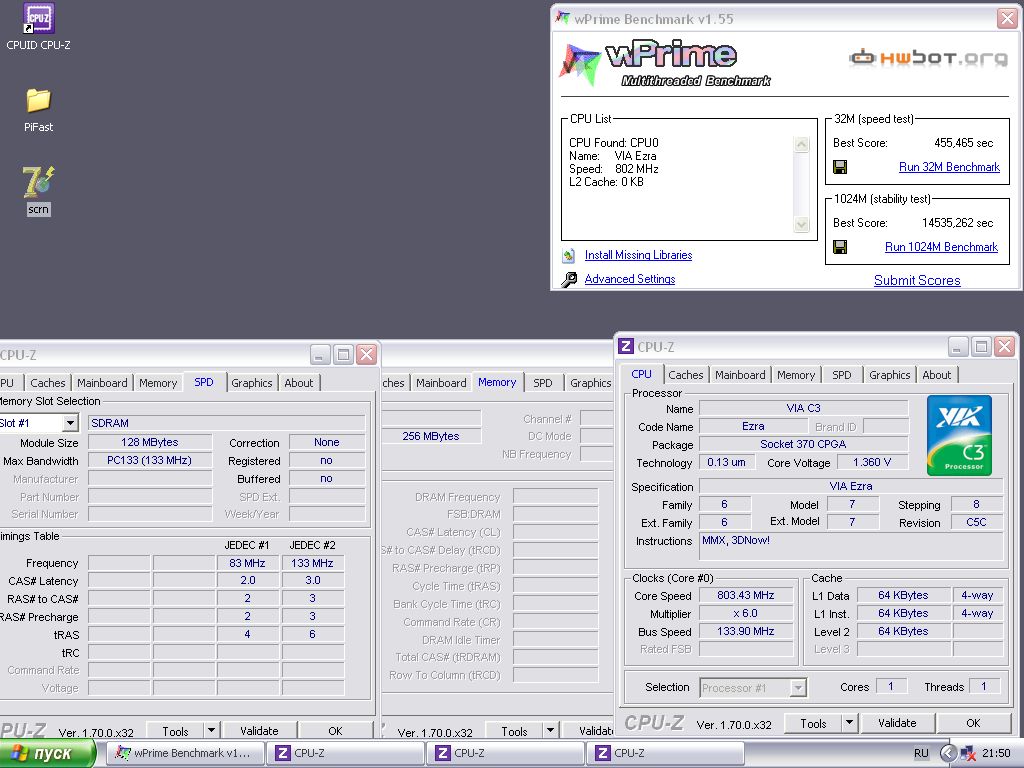Viewport: 1024px width, 768px height.
Task: Open Caches tab in SPD CPU-Z window
Action: (x=48, y=383)
